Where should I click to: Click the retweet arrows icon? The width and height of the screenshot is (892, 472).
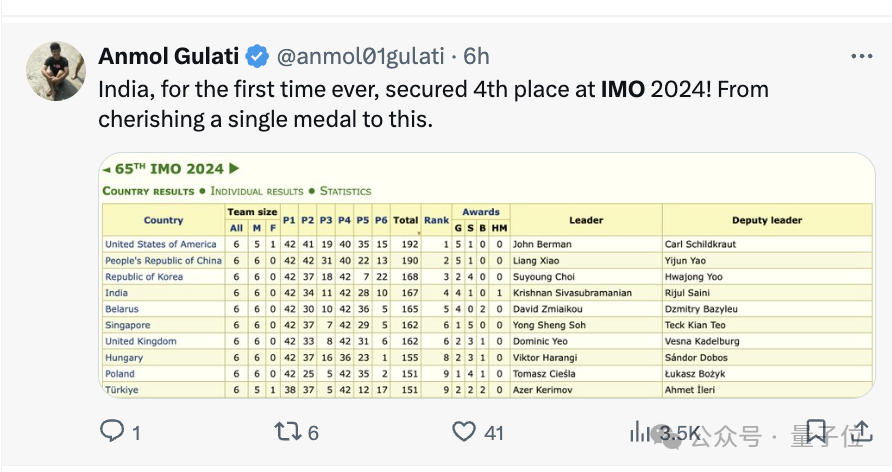tap(287, 431)
